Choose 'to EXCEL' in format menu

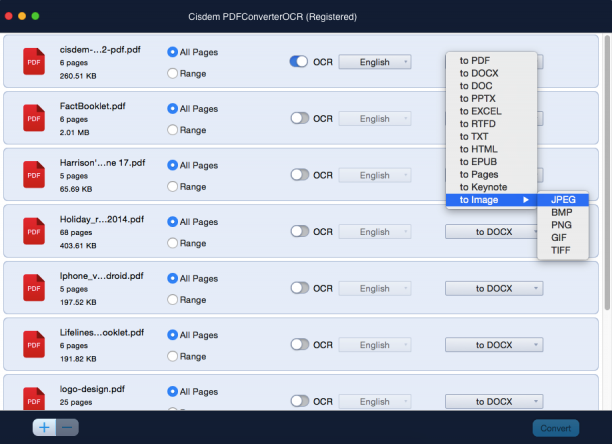[x=491, y=111]
